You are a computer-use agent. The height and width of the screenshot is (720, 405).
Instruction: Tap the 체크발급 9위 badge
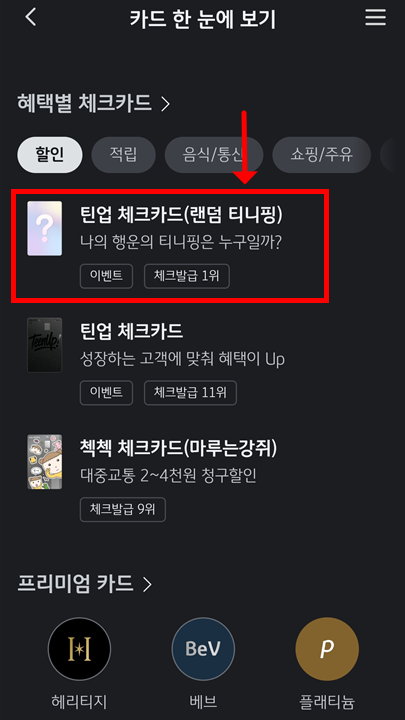click(123, 509)
